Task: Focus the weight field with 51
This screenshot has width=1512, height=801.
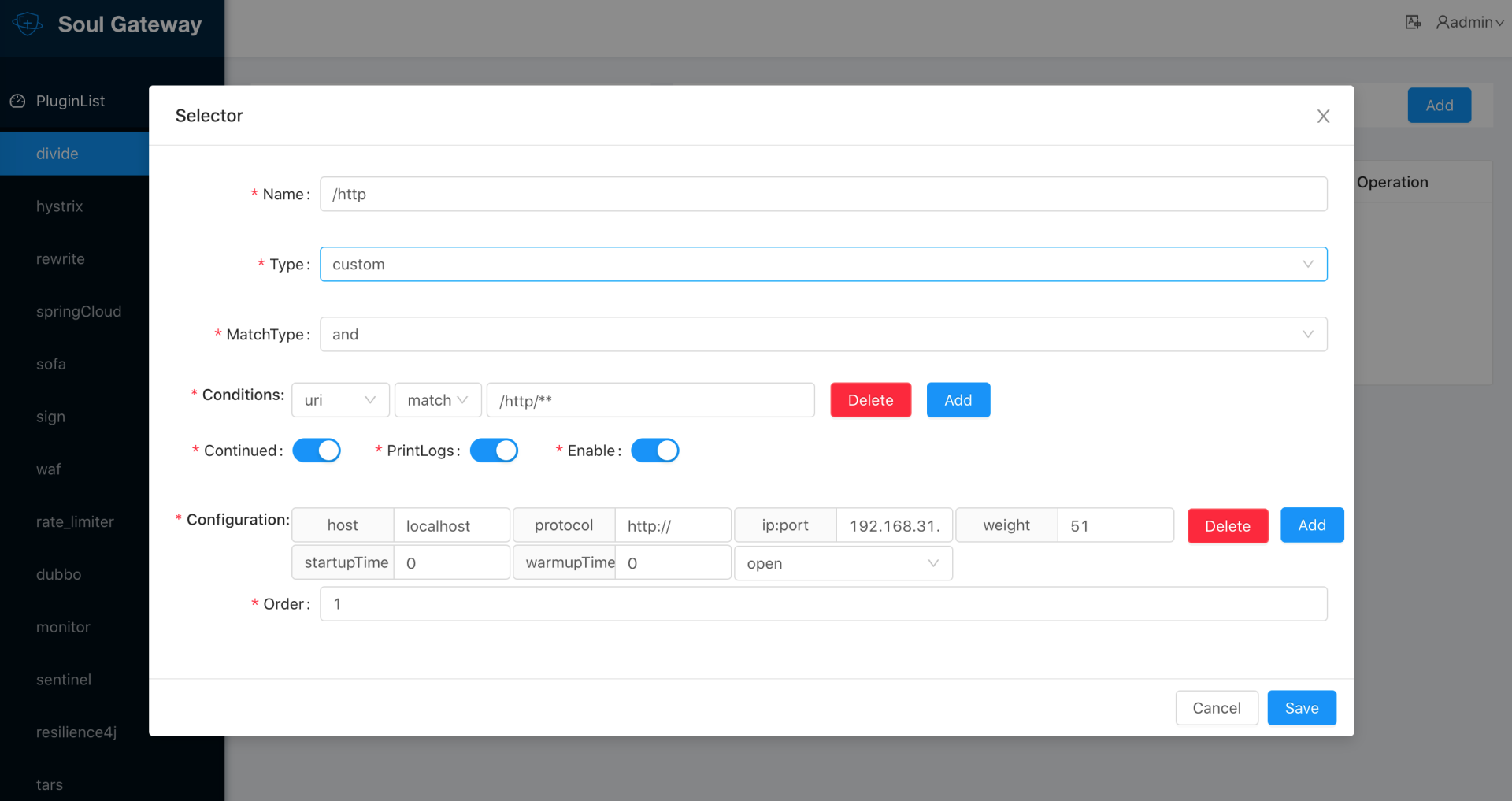Action: coord(1115,525)
